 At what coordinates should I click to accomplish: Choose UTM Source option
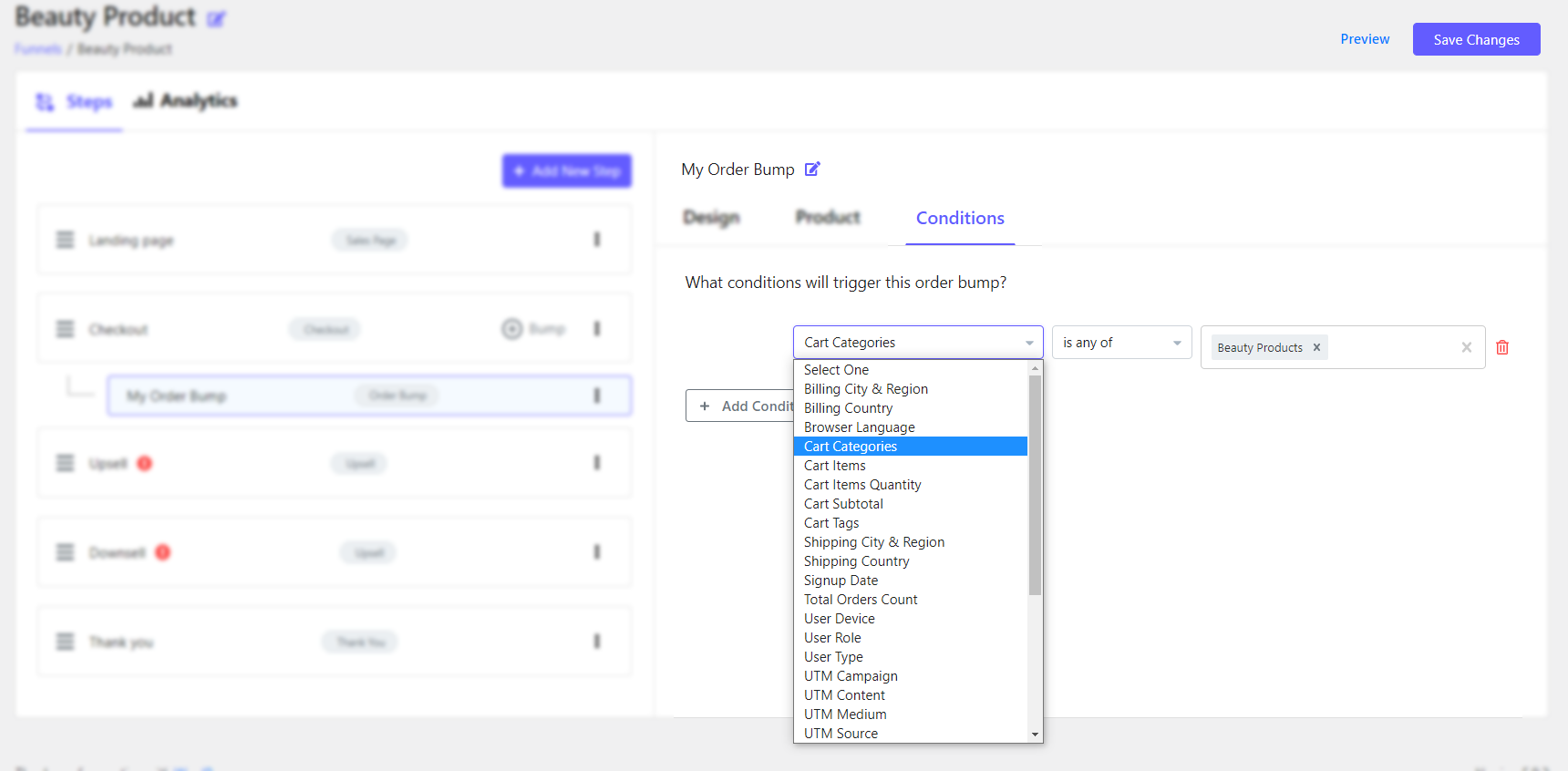[x=911, y=734]
